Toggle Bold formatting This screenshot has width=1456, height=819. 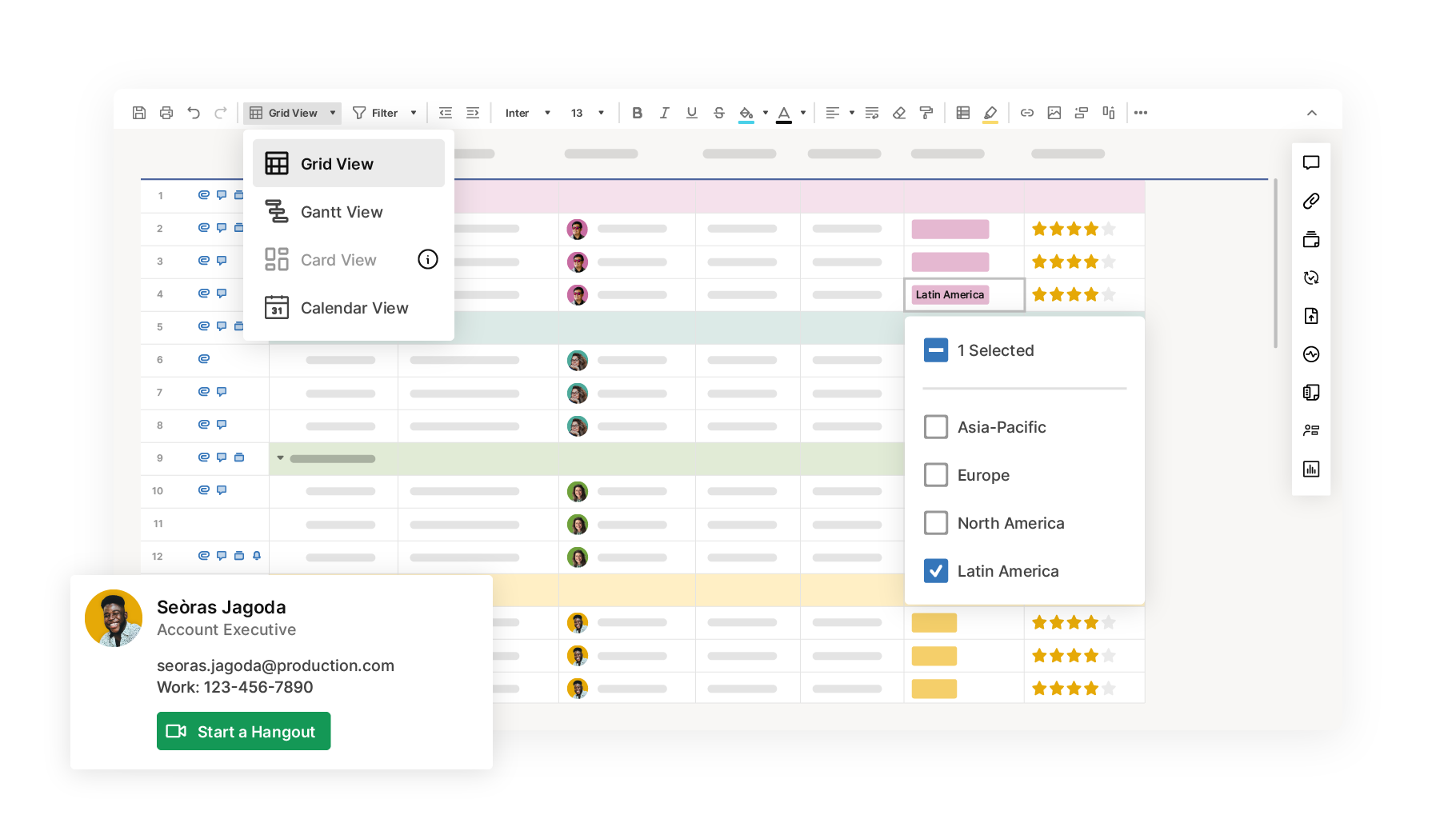click(x=637, y=113)
